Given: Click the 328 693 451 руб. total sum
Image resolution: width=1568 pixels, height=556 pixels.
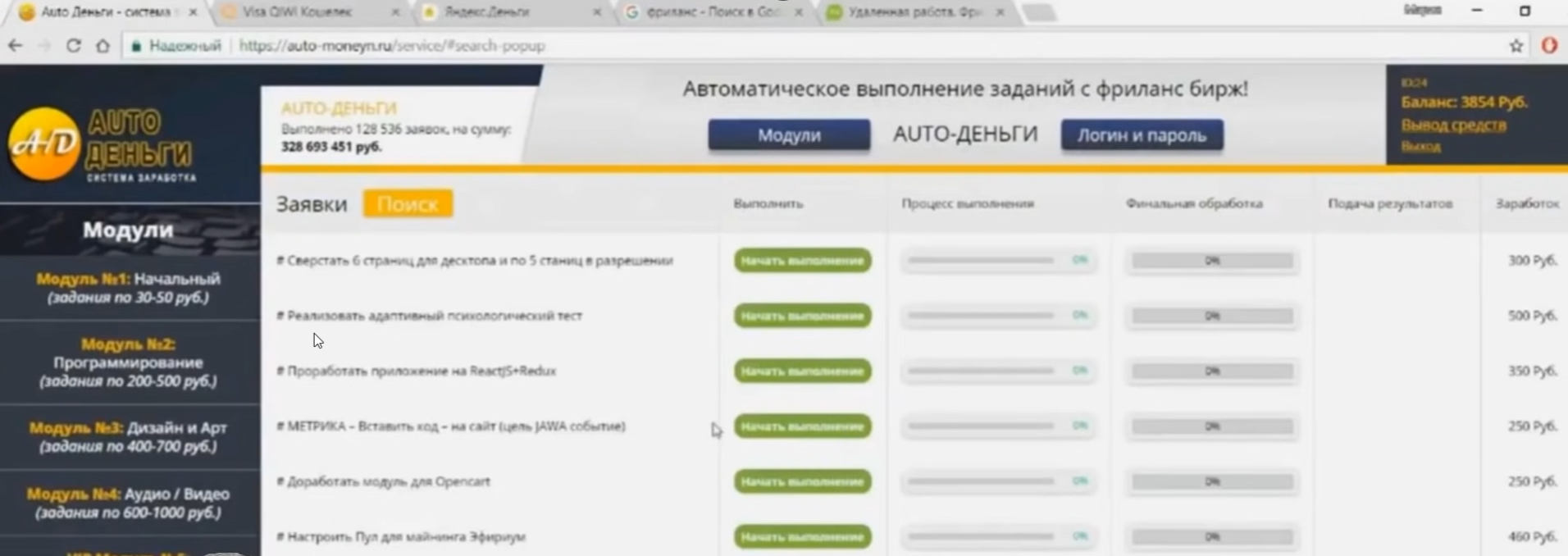Looking at the screenshot, I should pos(331,147).
